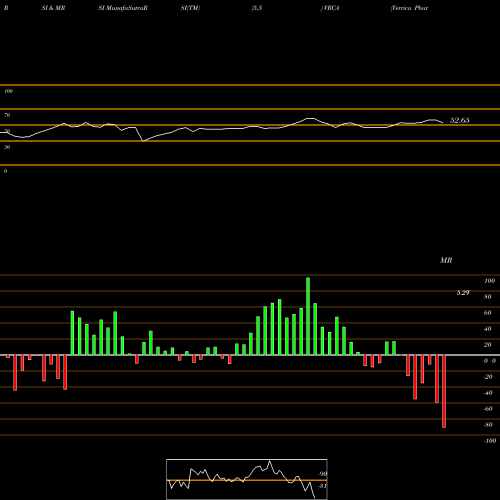Click the 5.29 value in MR panel
500x500 pixels.
[463, 293]
